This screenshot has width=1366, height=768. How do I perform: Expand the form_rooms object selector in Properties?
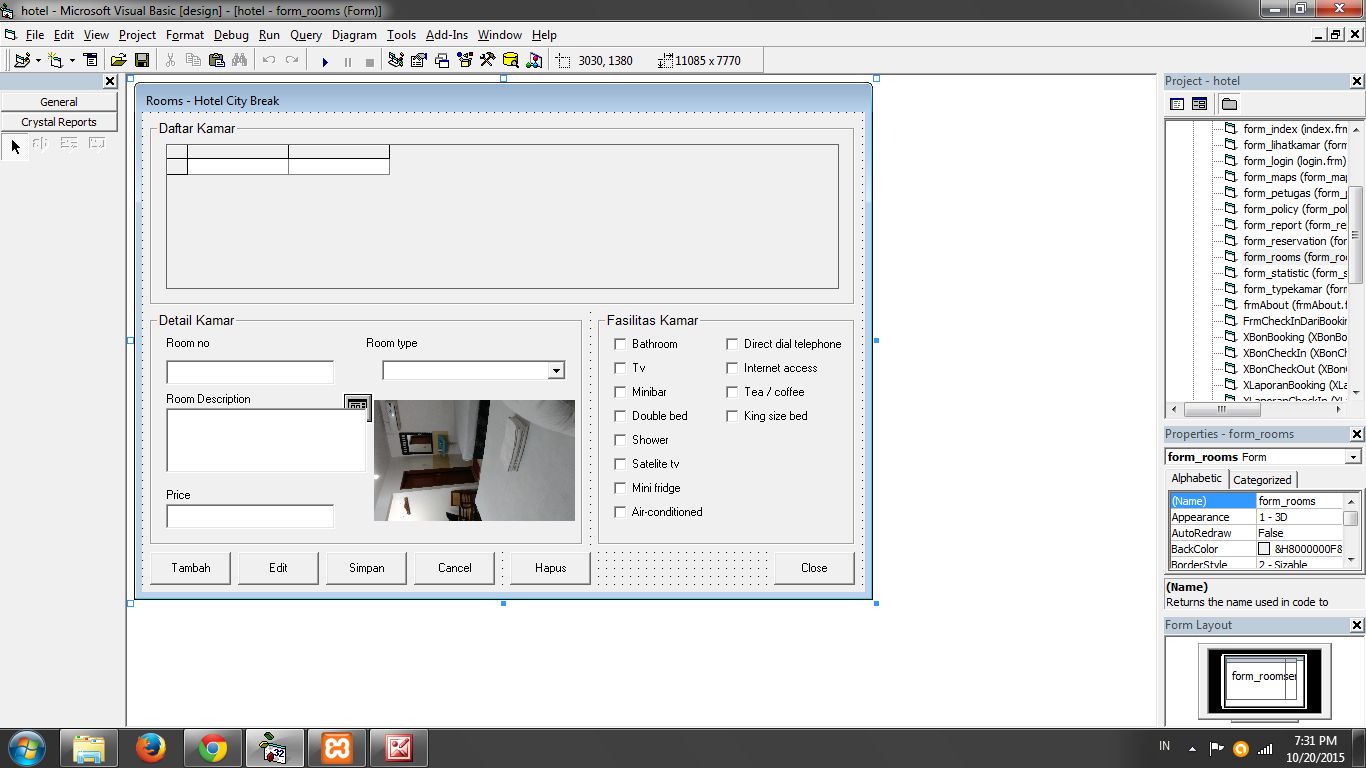point(1352,457)
